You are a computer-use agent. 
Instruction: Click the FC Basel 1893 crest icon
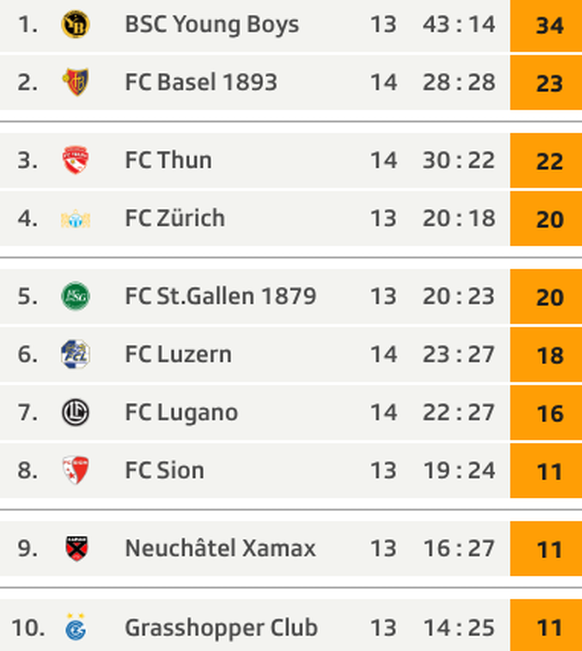(x=75, y=82)
